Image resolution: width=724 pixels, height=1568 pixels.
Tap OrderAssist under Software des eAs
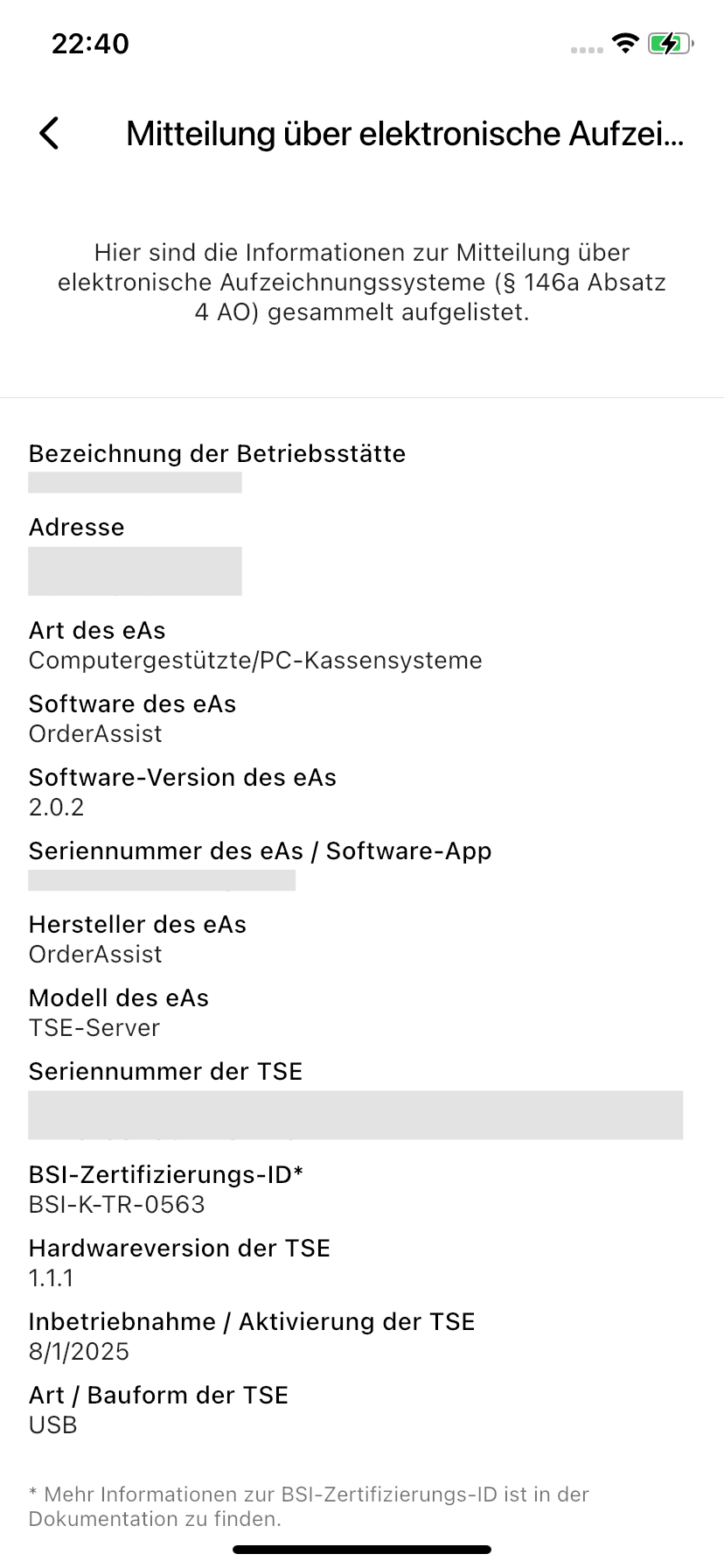95,733
